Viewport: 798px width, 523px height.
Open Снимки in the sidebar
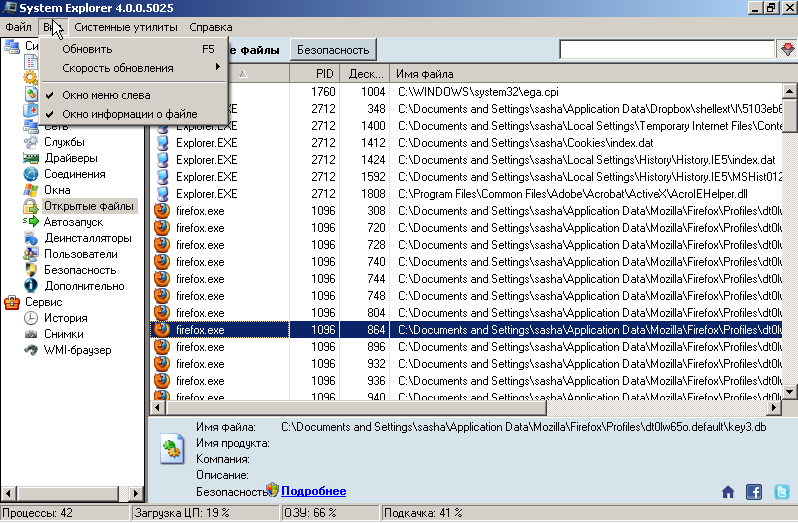tap(64, 334)
